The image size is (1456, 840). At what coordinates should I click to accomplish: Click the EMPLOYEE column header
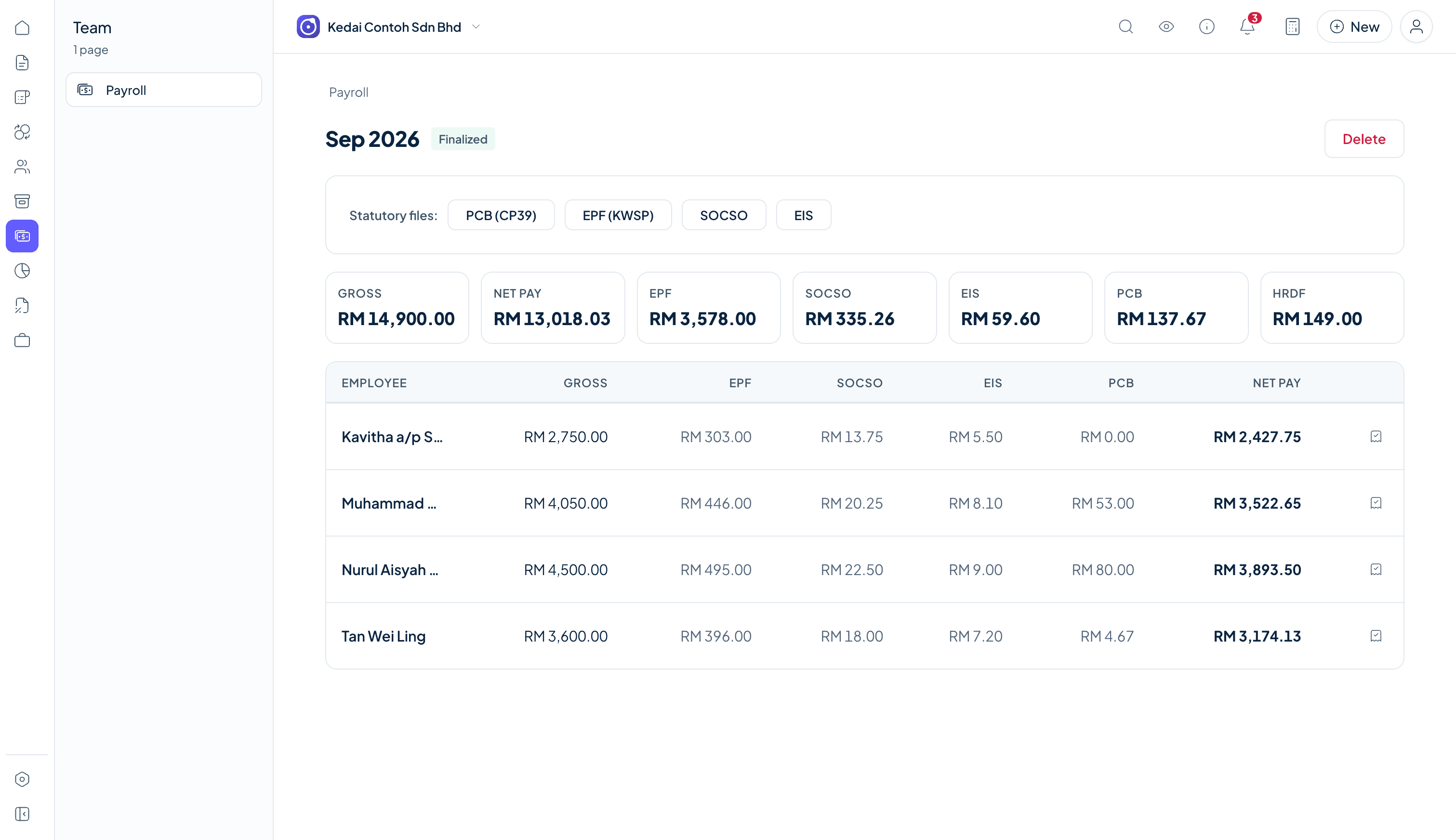click(374, 382)
